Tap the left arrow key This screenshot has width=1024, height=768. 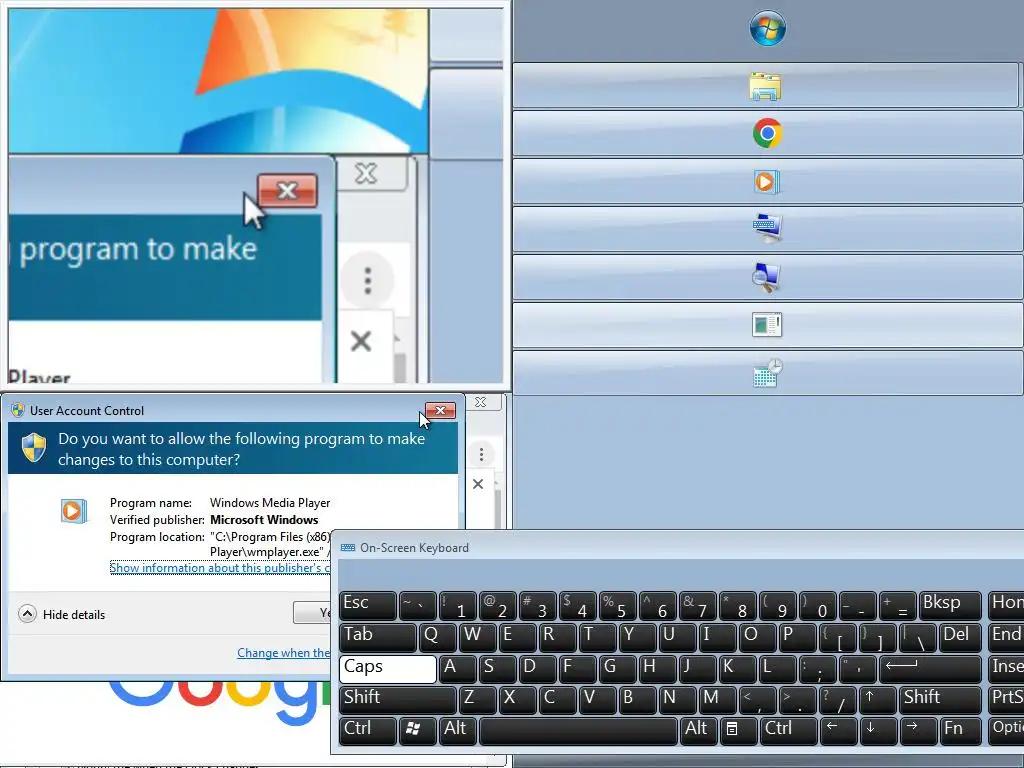click(x=838, y=729)
